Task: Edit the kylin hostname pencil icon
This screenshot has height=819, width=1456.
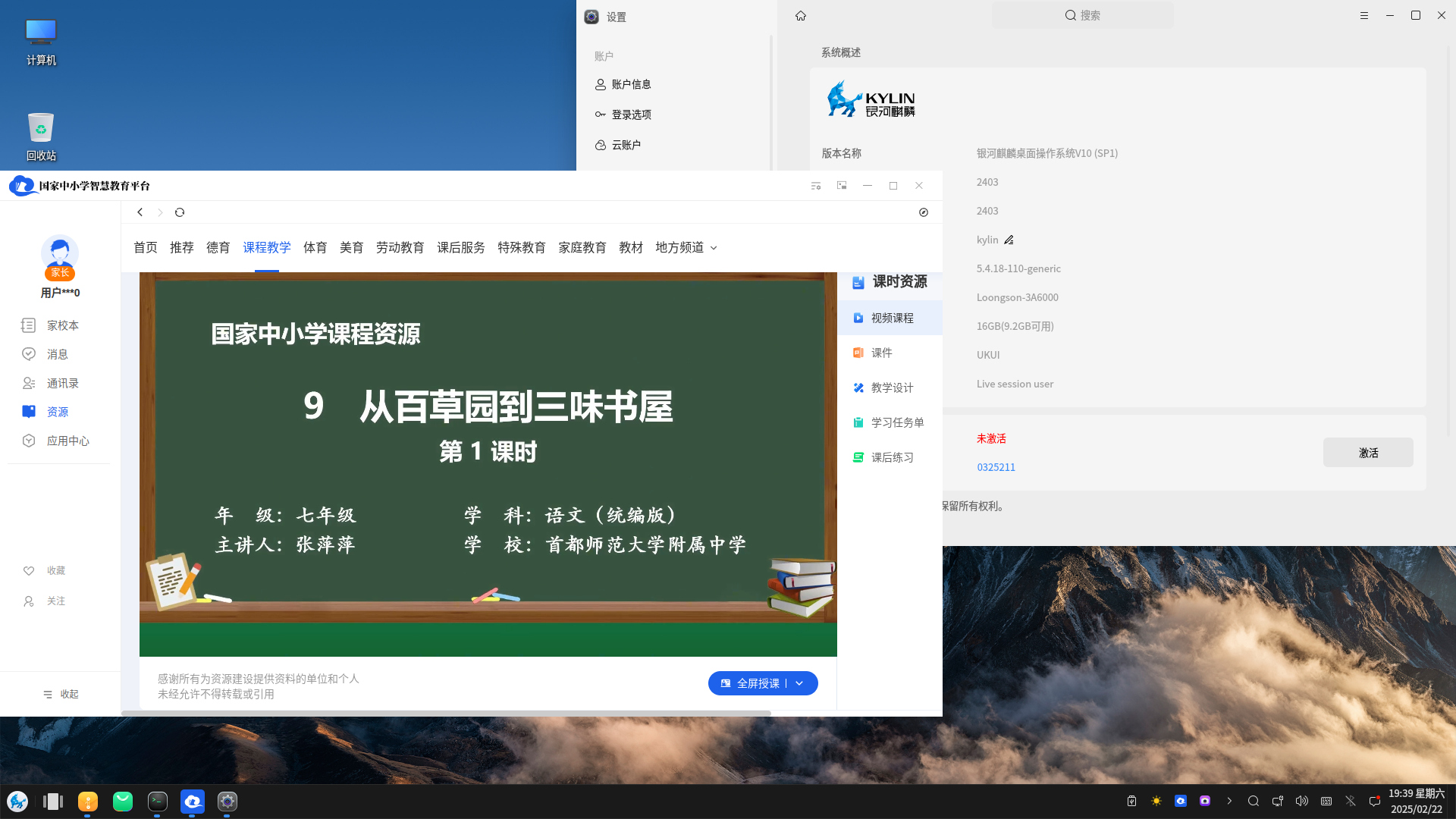Action: coord(1009,240)
